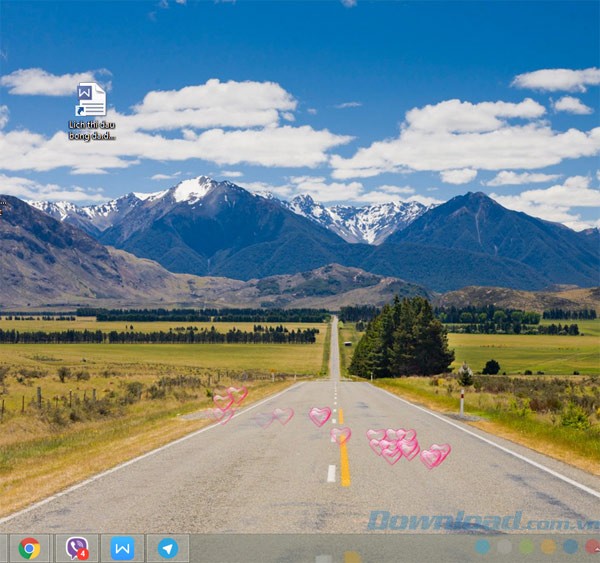Click the 'Lich thi dau bong da...' shortcut label text

(x=91, y=130)
